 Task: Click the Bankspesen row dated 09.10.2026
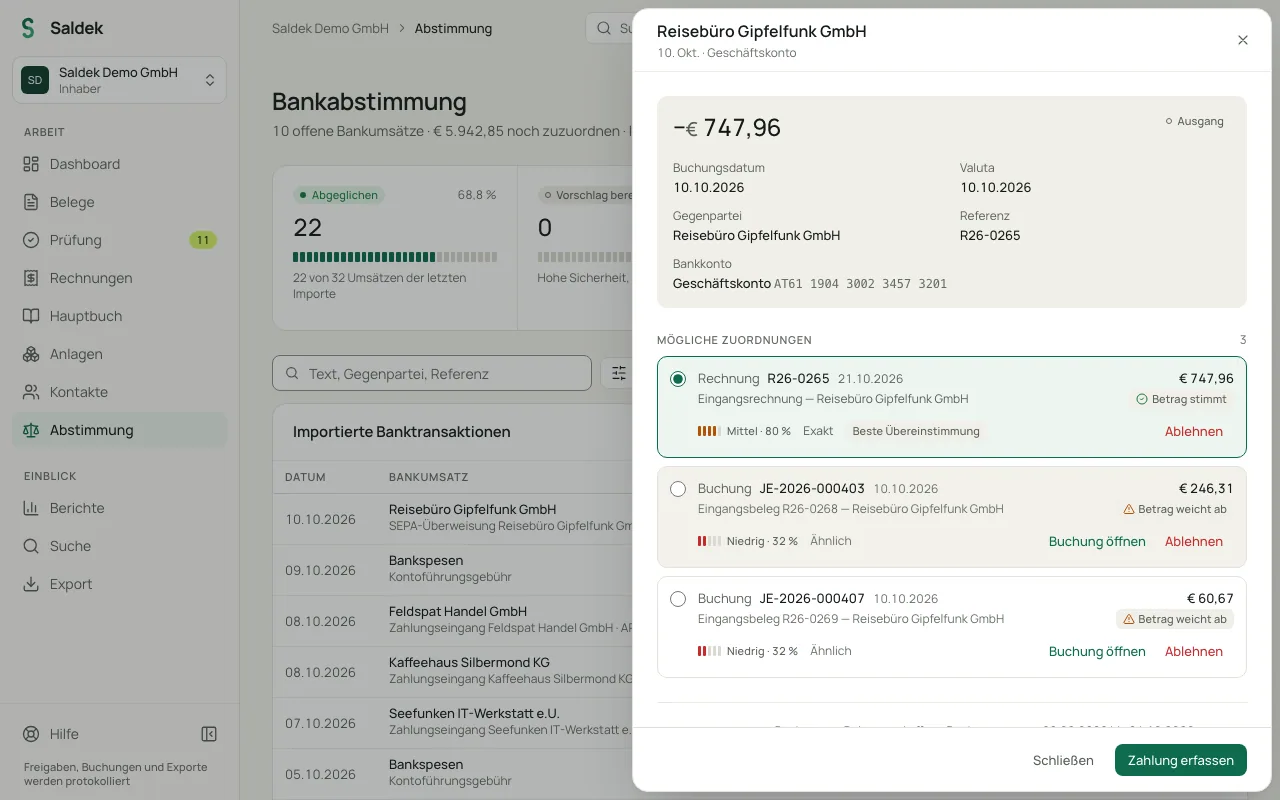pyautogui.click(x=453, y=570)
